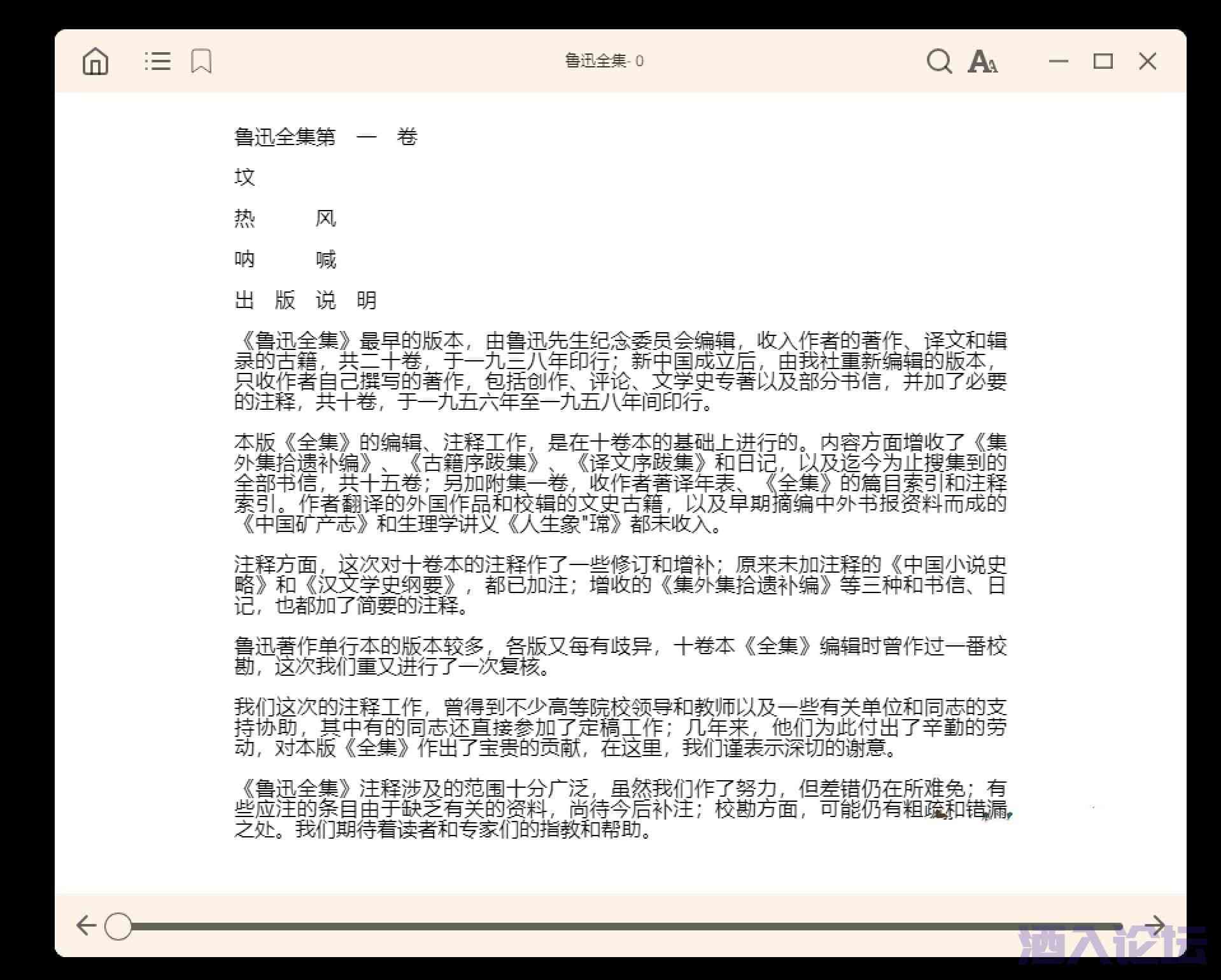The width and height of the screenshot is (1221, 980).
Task: Click the line 热 风
Action: tap(285, 218)
